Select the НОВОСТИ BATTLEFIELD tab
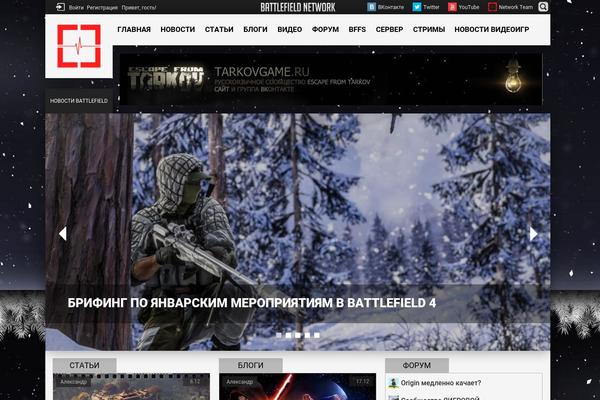This screenshot has width=600, height=400. point(79,101)
